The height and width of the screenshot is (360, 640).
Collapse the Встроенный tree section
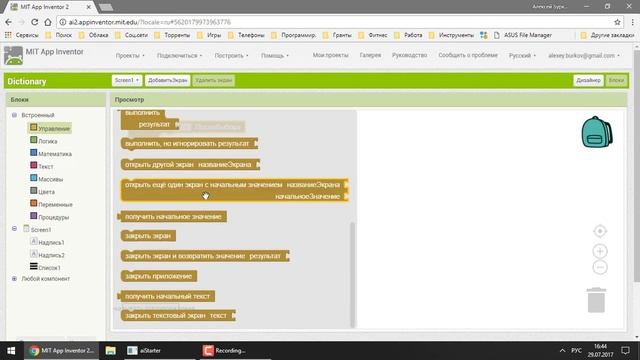[14, 115]
